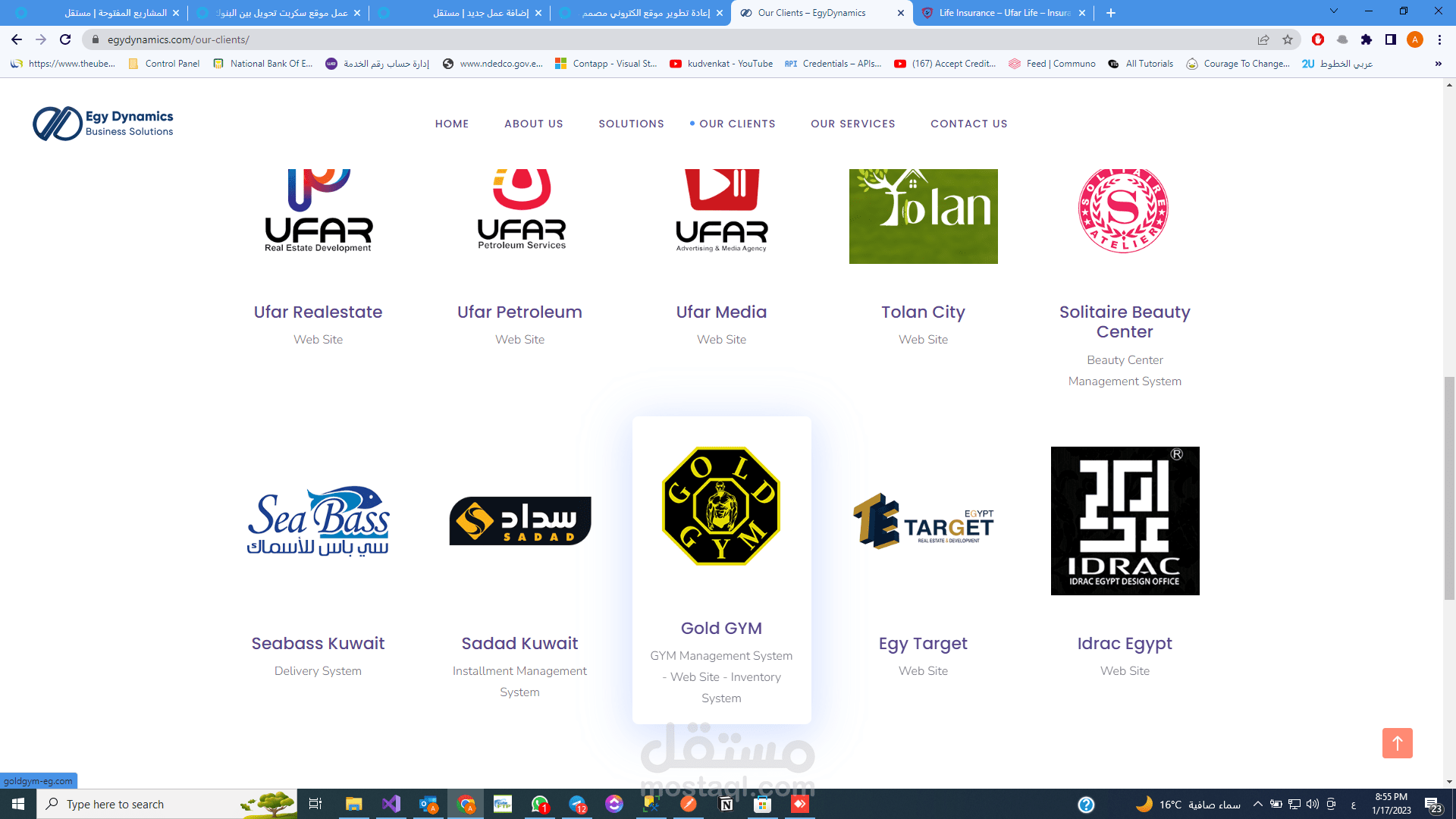Click the scroll-to-top arrow button
Viewport: 1456px width, 819px height.
click(x=1397, y=743)
